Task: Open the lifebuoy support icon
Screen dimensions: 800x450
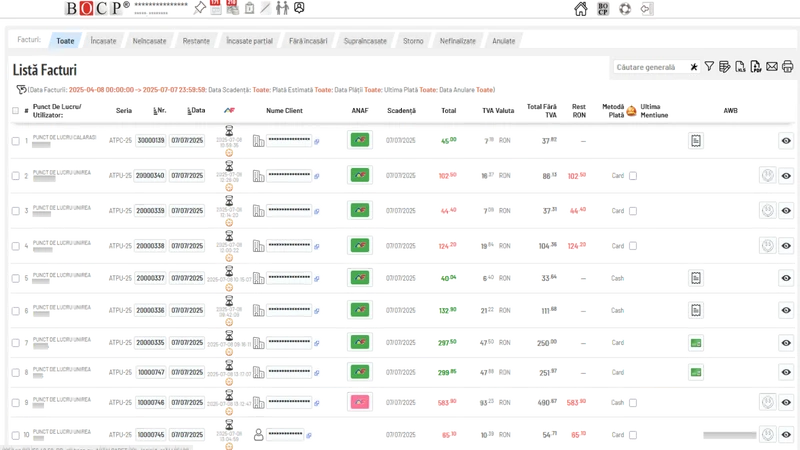Action: [625, 9]
